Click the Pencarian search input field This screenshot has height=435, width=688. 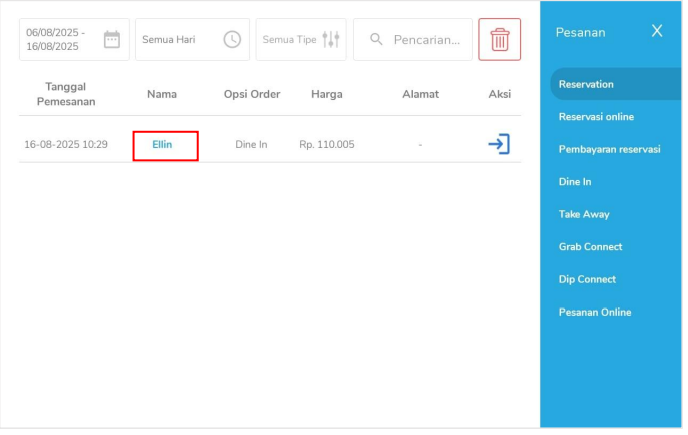427,40
